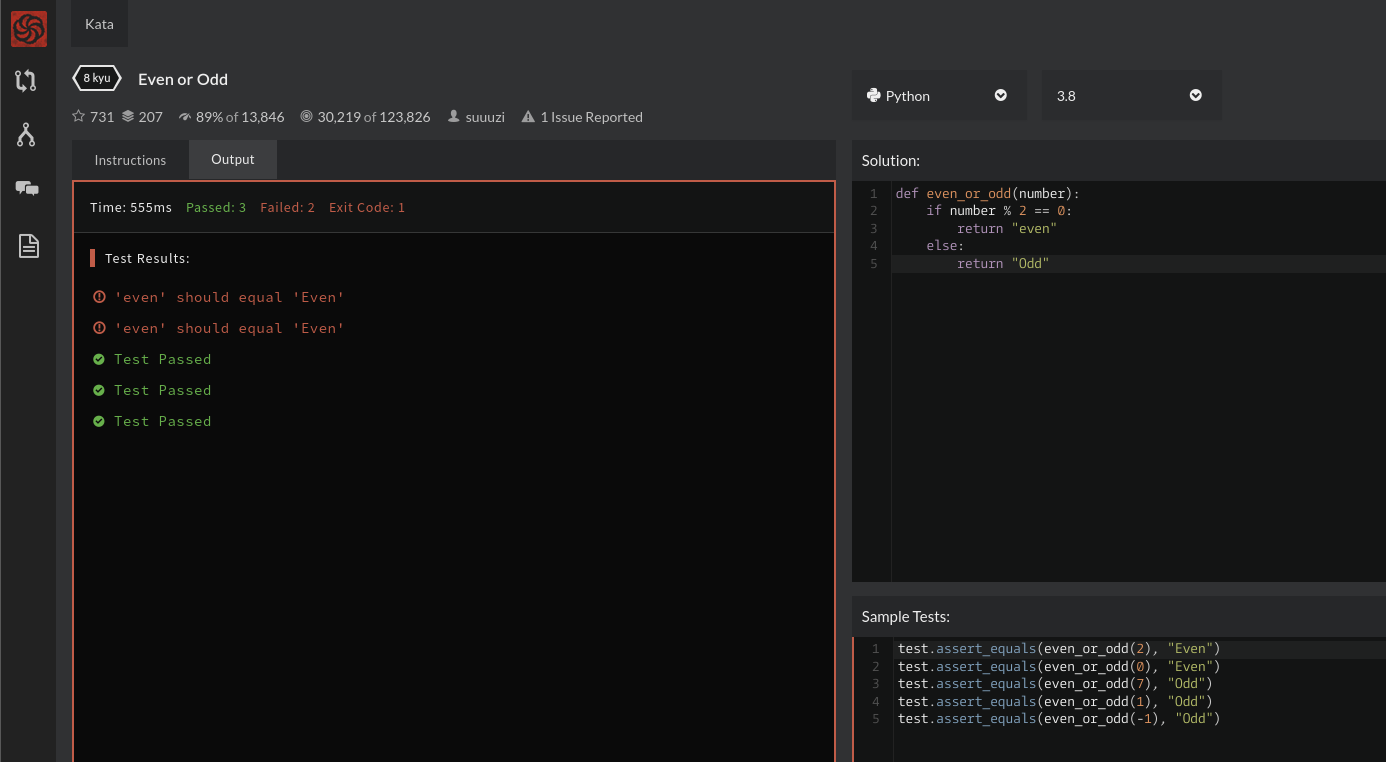The width and height of the screenshot is (1386, 762).
Task: Click the Even or Odd kata title
Action: (183, 79)
